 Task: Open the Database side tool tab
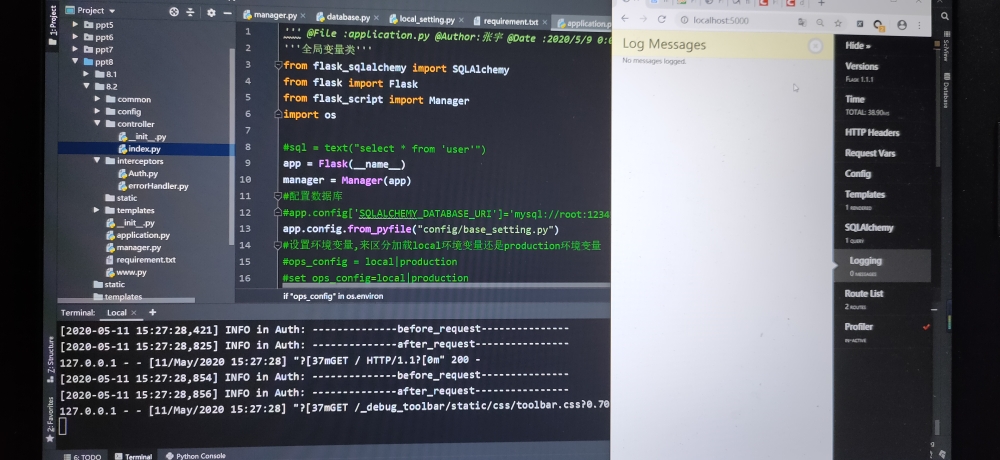[946, 91]
